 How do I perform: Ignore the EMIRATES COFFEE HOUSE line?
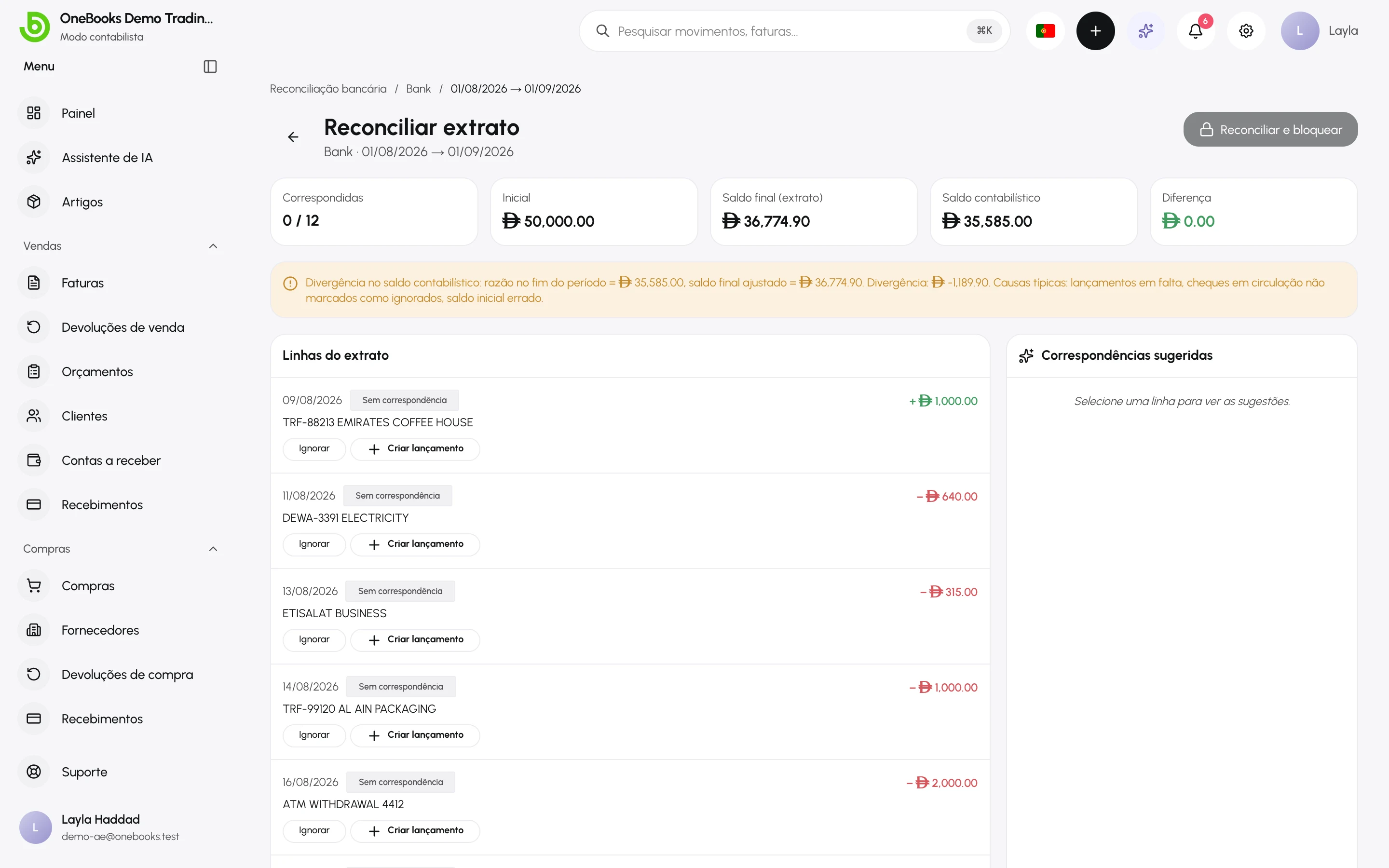click(314, 448)
